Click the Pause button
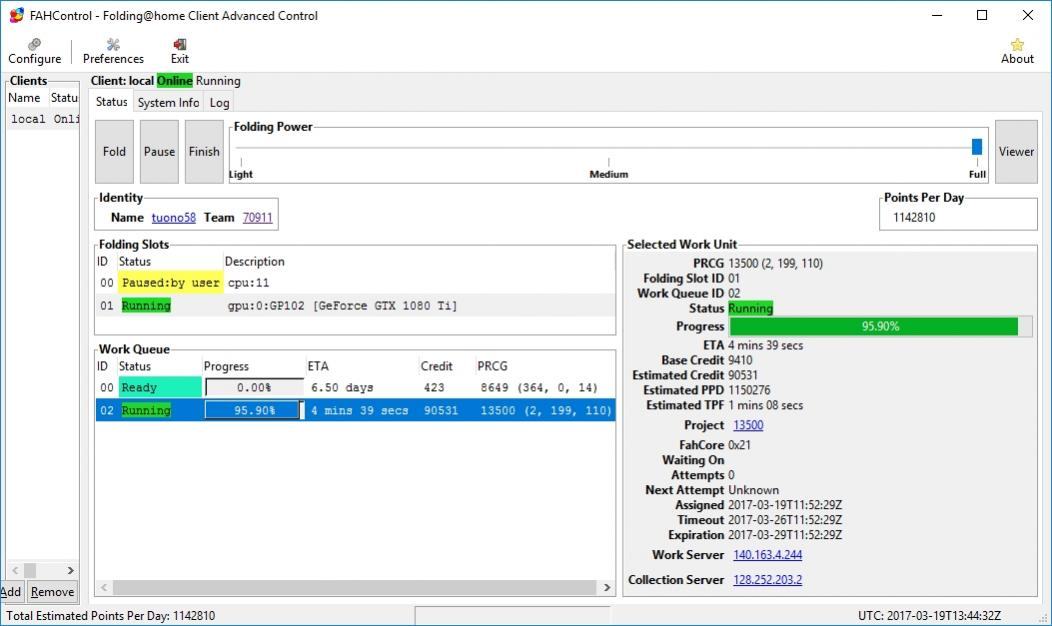1052x626 pixels. click(x=159, y=152)
